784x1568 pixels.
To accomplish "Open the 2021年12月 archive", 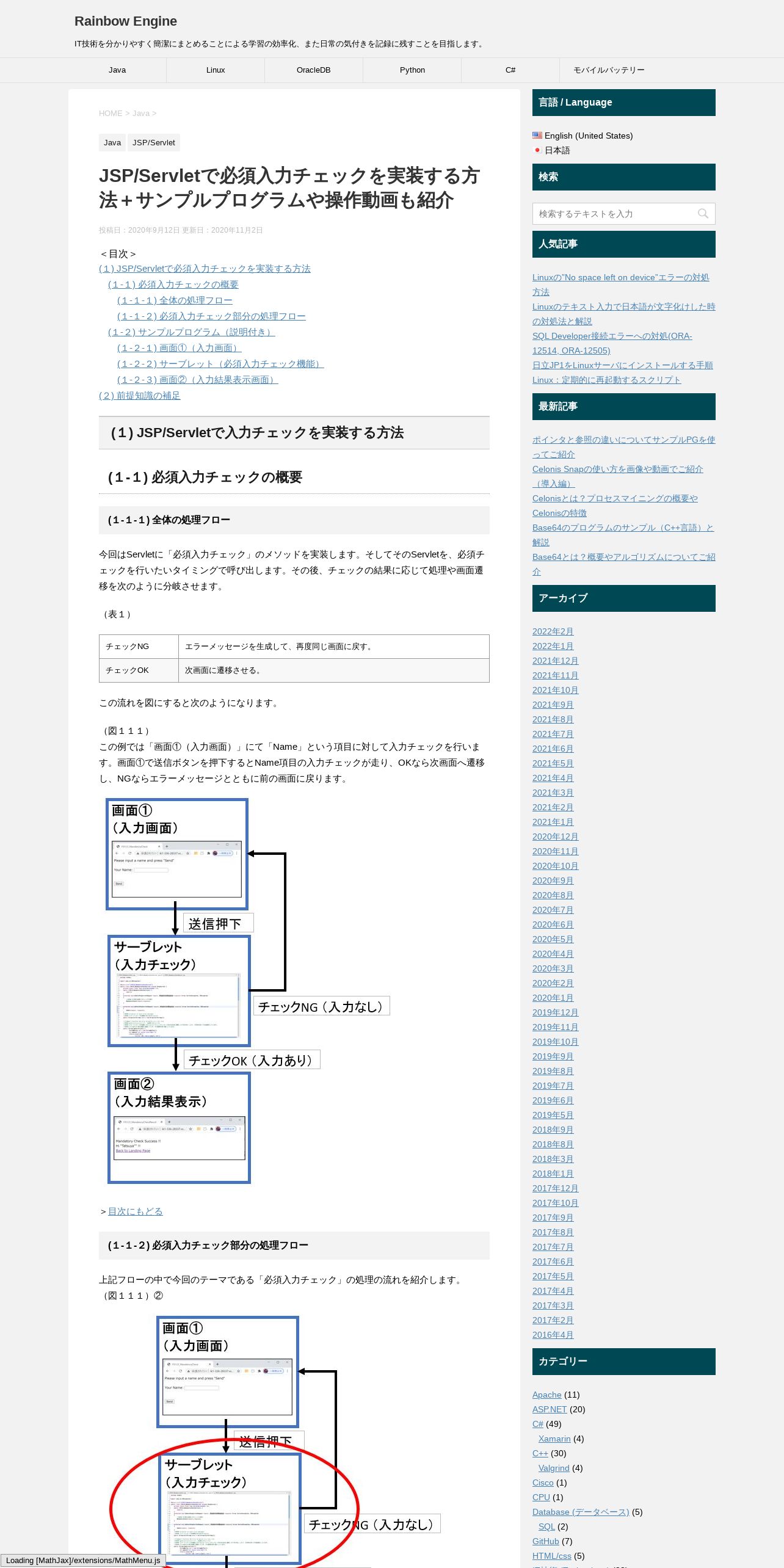I will 555,661.
